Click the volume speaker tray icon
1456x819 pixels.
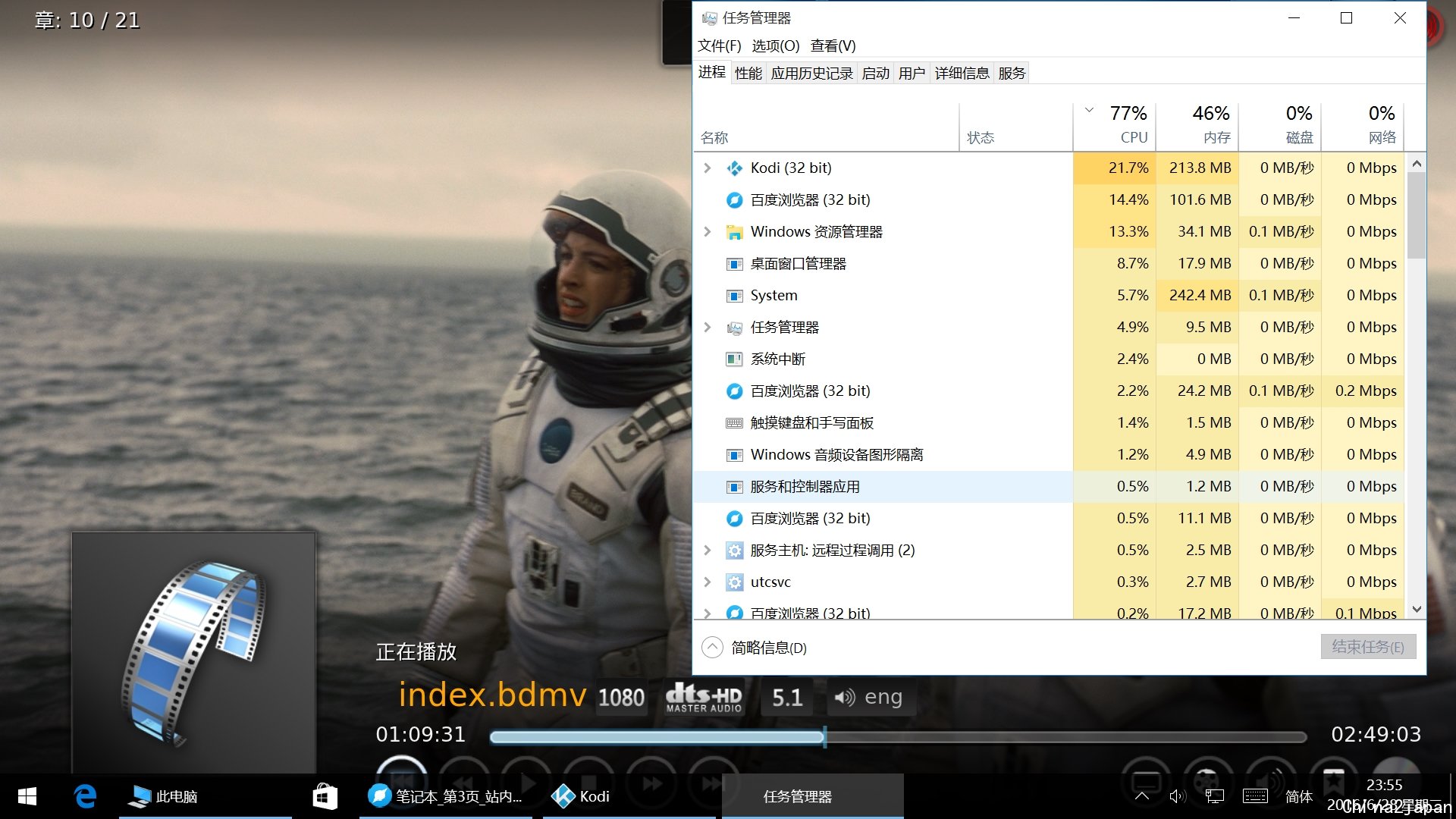[x=1177, y=796]
